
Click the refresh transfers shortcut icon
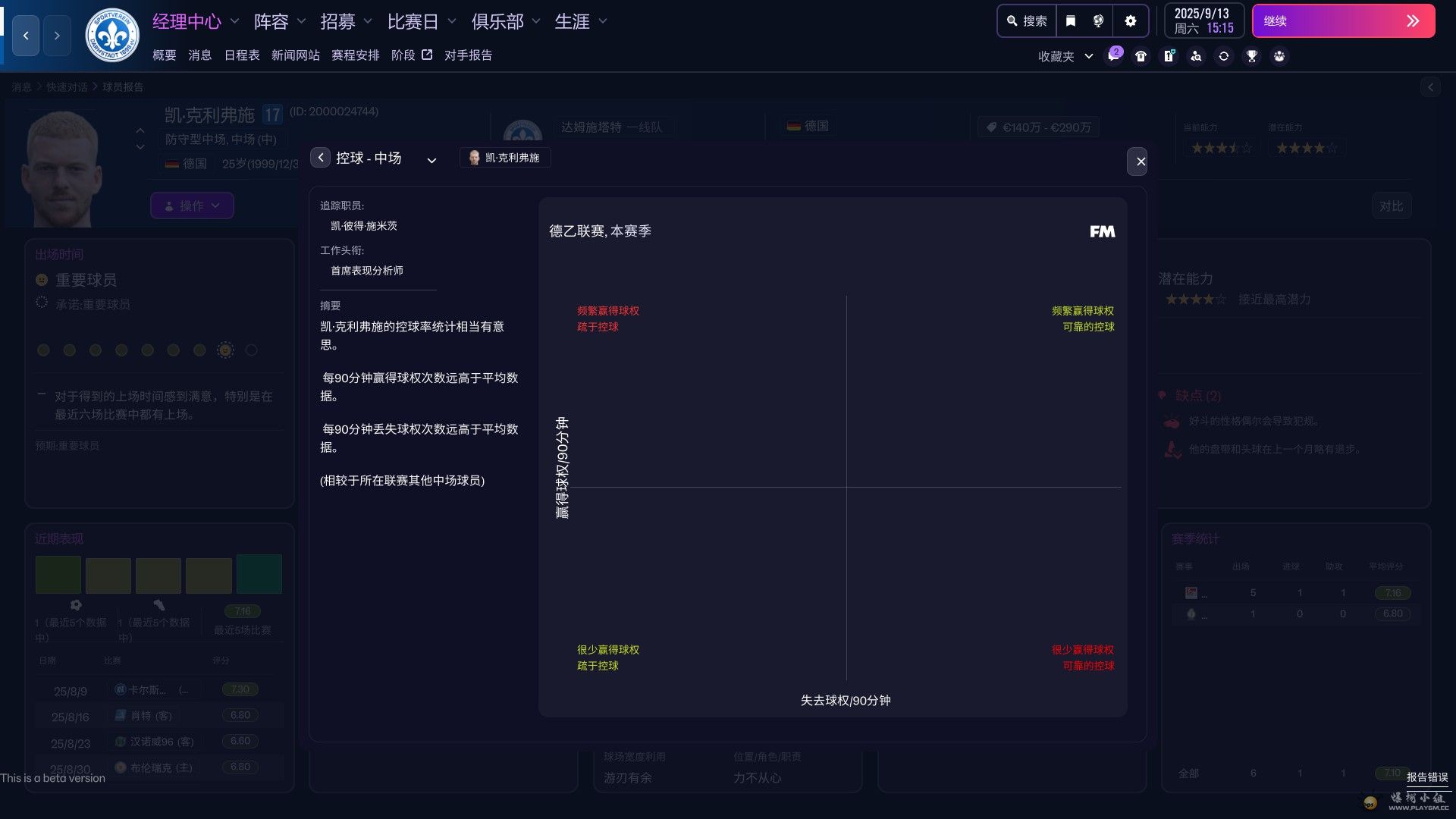pyautogui.click(x=1223, y=56)
